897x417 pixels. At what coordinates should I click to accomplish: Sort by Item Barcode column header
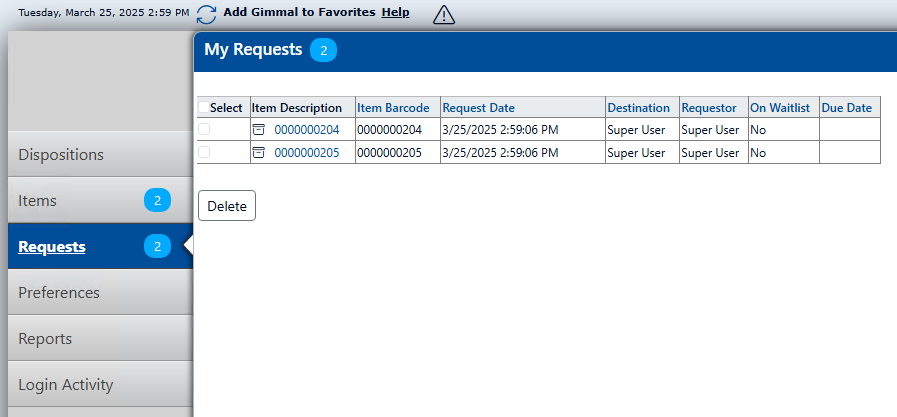tap(393, 107)
